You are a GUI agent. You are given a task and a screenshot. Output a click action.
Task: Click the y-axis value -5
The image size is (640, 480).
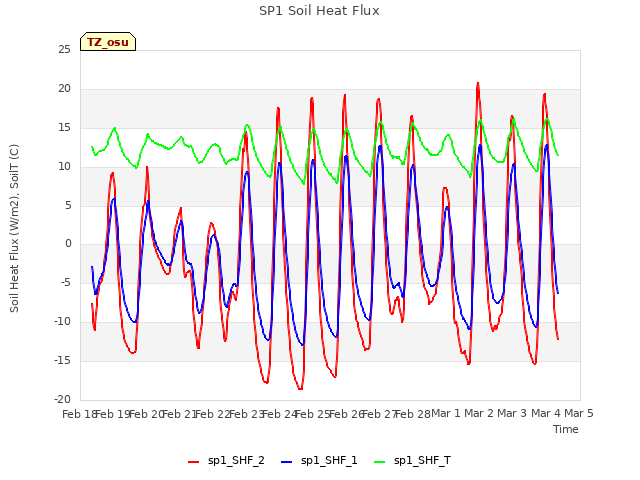[x=64, y=282]
